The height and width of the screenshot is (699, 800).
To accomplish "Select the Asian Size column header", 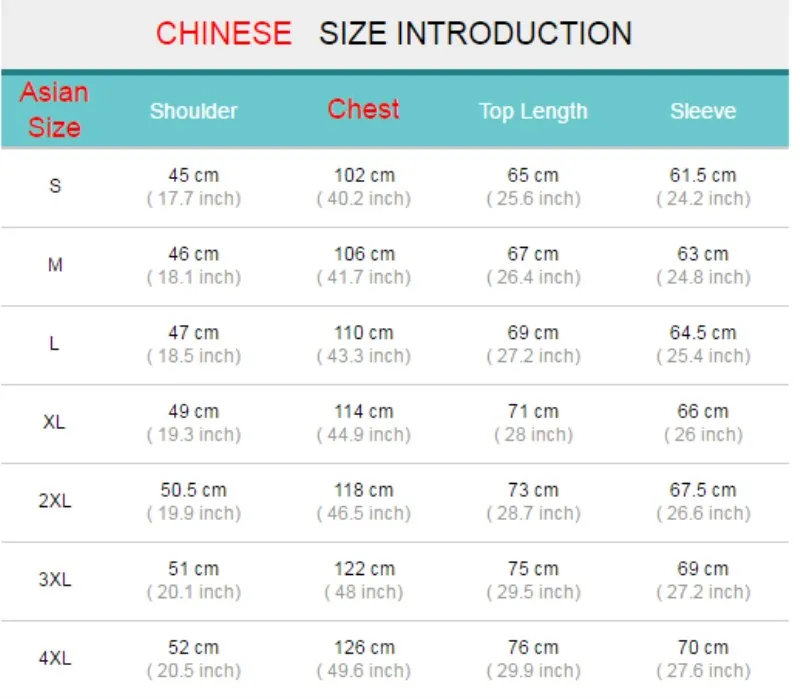I will [54, 110].
